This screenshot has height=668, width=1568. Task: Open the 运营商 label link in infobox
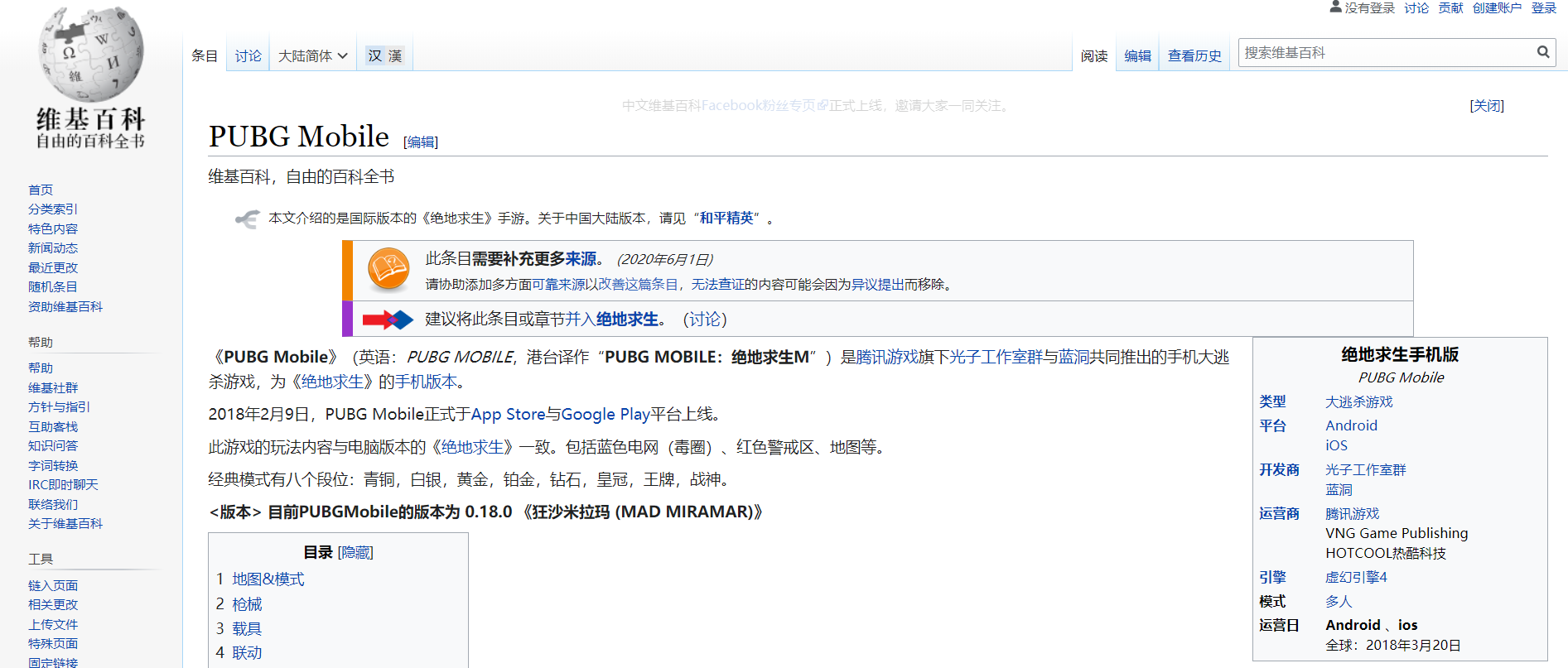click(1279, 513)
